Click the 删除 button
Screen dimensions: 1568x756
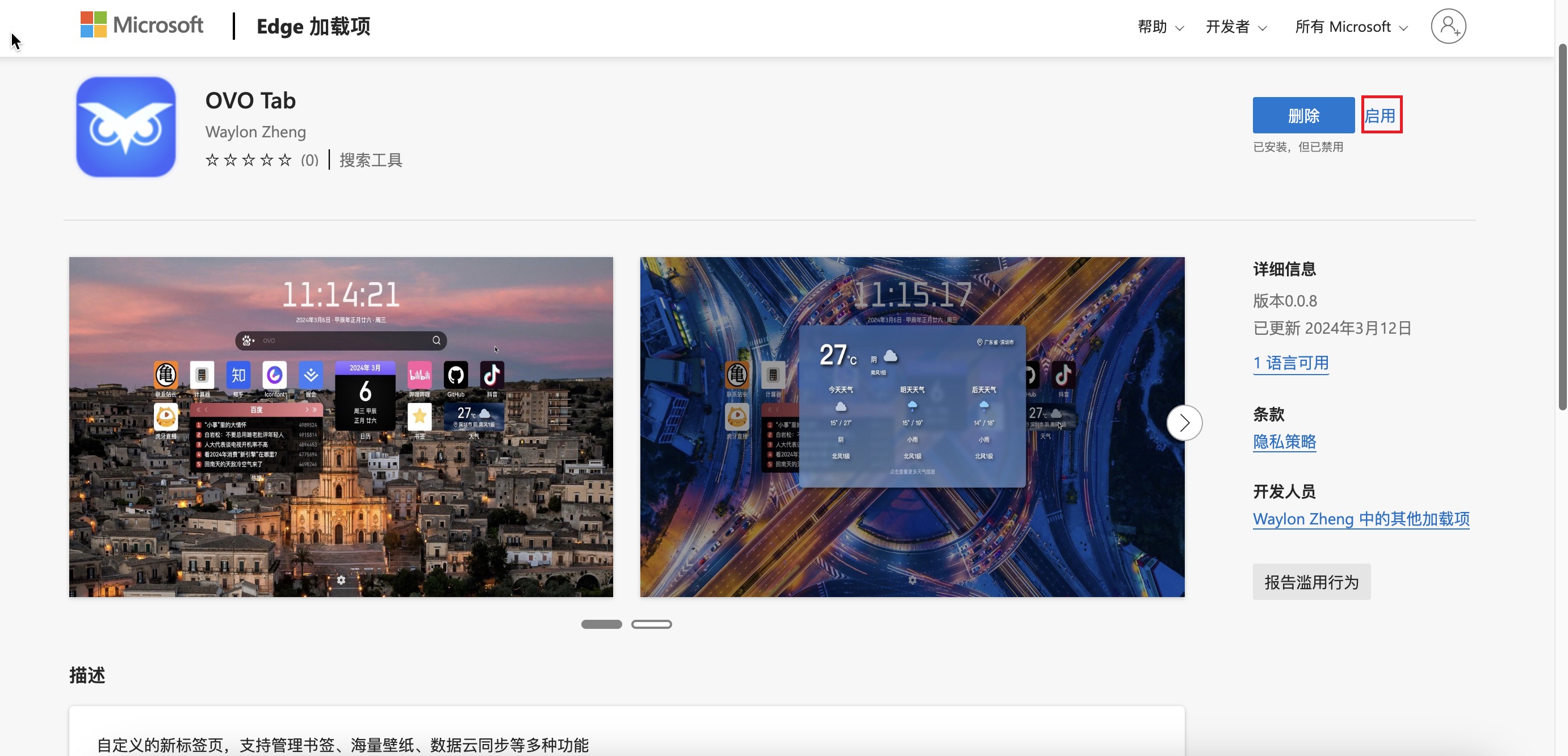pyautogui.click(x=1303, y=115)
